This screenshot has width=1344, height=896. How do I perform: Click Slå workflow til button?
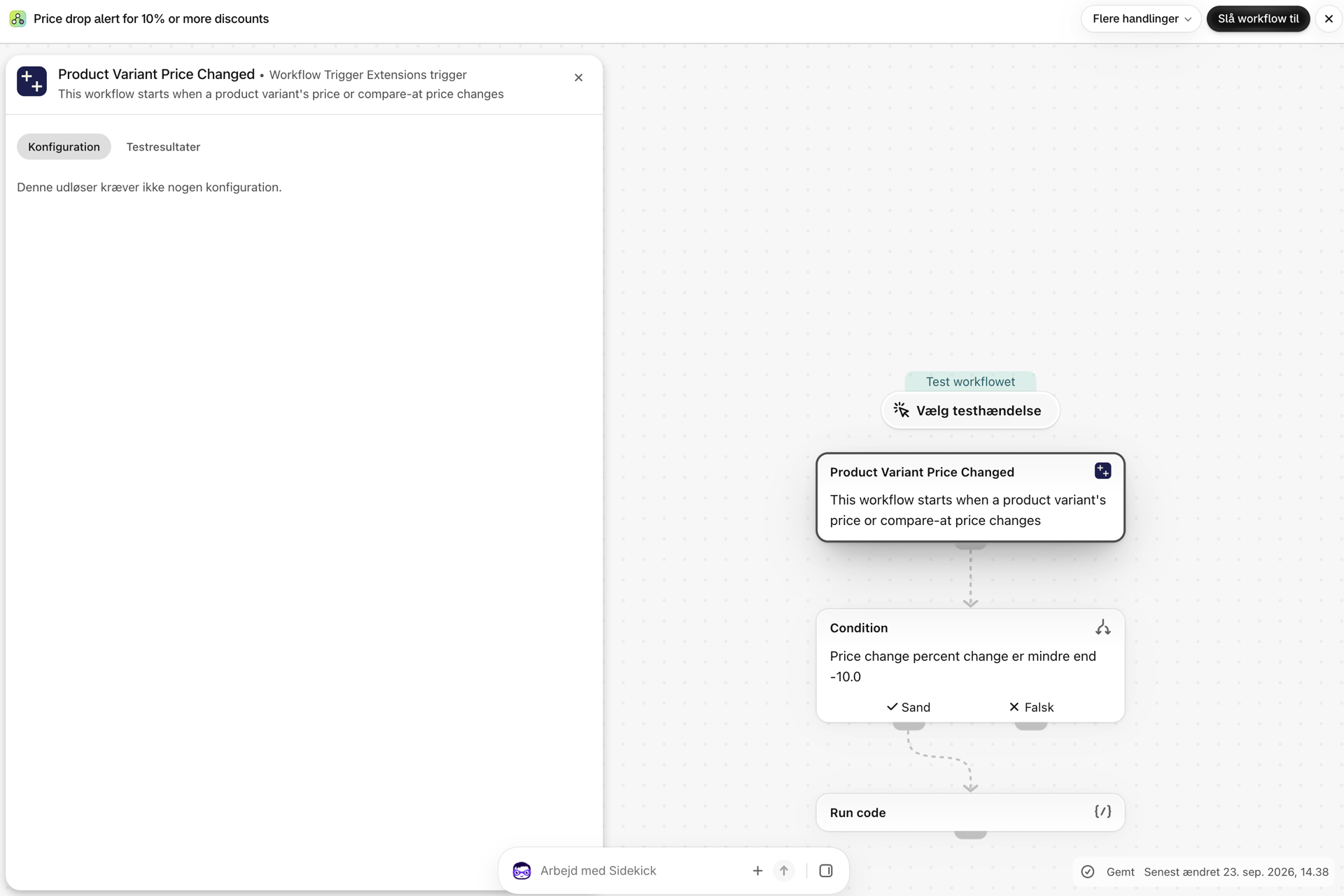coord(1258,19)
